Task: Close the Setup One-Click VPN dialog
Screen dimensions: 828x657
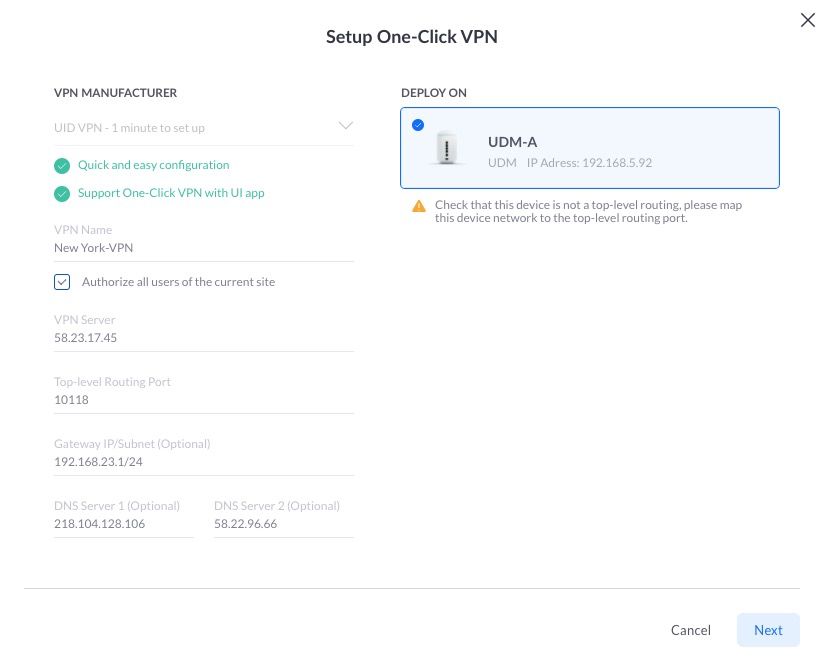Action: (807, 20)
